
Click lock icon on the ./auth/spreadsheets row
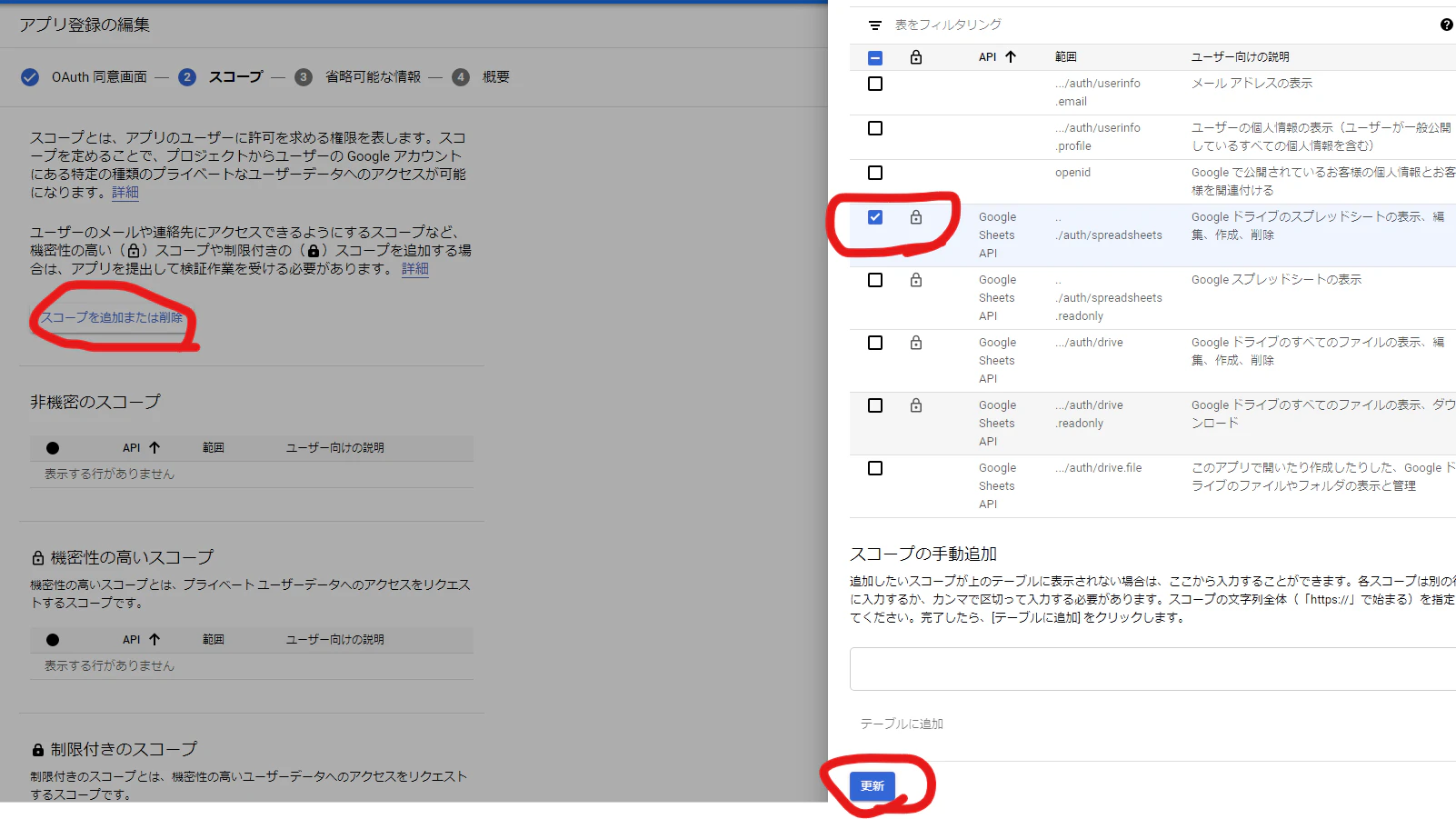point(916,217)
